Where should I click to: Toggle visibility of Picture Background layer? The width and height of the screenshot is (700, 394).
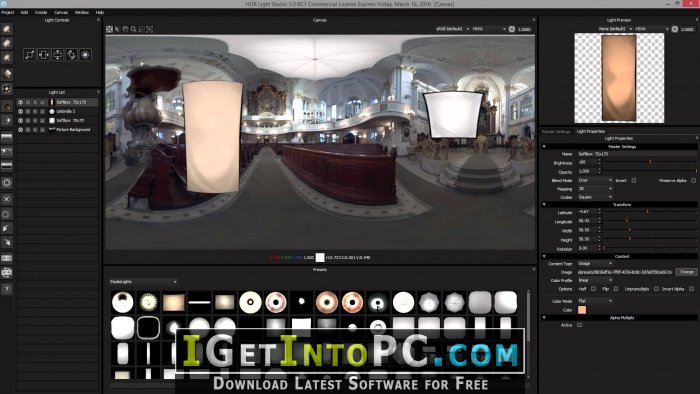point(21,129)
